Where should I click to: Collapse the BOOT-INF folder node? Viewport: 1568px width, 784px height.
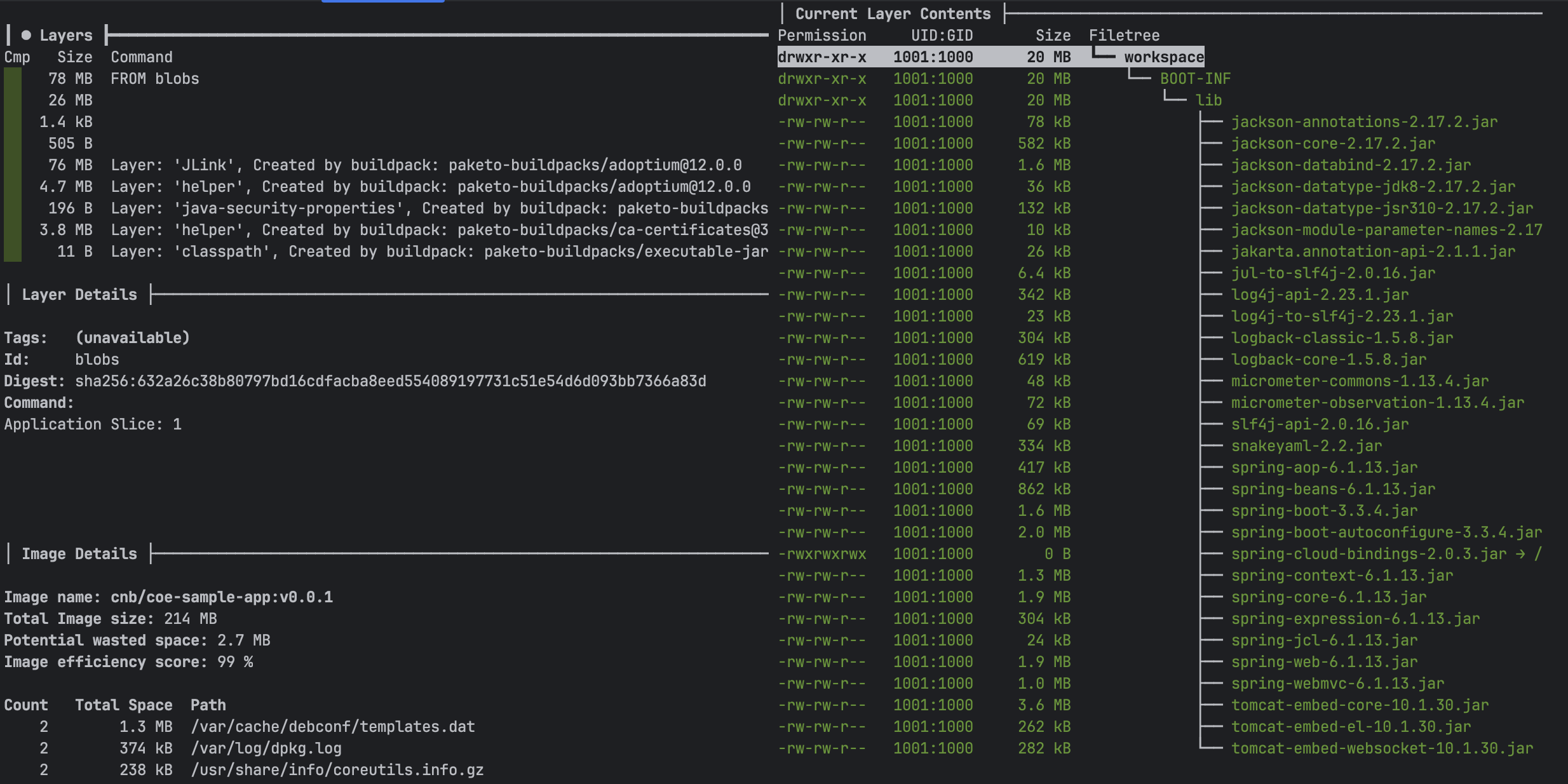tap(1194, 79)
